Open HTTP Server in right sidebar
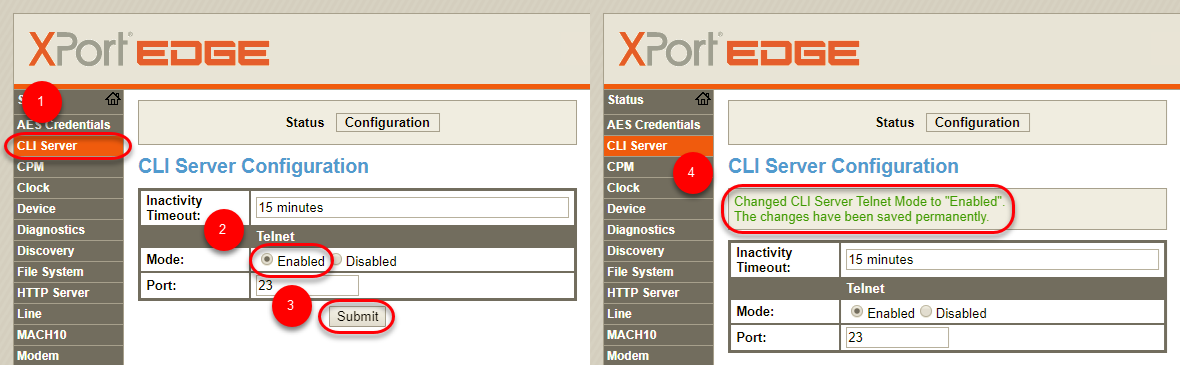Image resolution: width=1180 pixels, height=365 pixels. point(658,293)
